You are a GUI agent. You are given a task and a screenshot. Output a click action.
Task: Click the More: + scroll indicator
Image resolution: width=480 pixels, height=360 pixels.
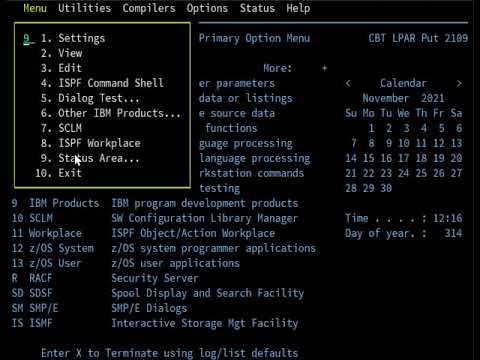(295, 68)
